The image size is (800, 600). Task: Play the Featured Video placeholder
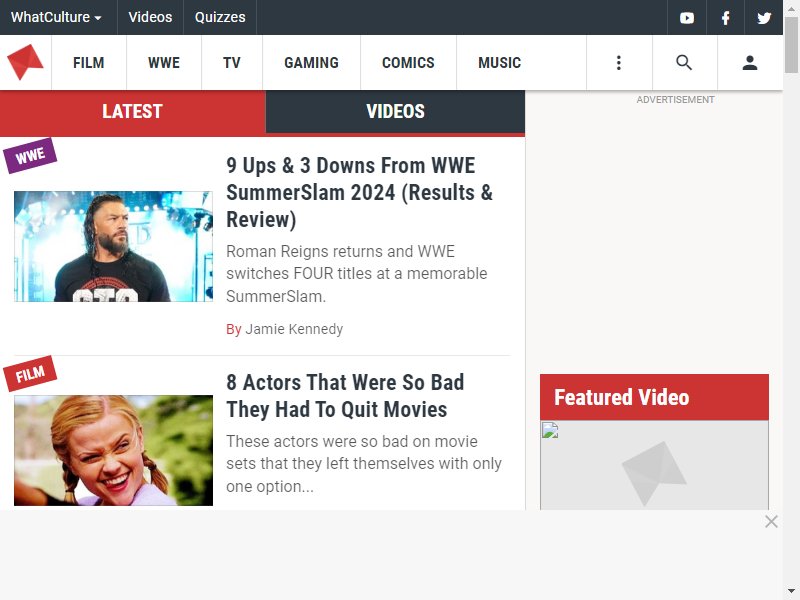(x=654, y=465)
